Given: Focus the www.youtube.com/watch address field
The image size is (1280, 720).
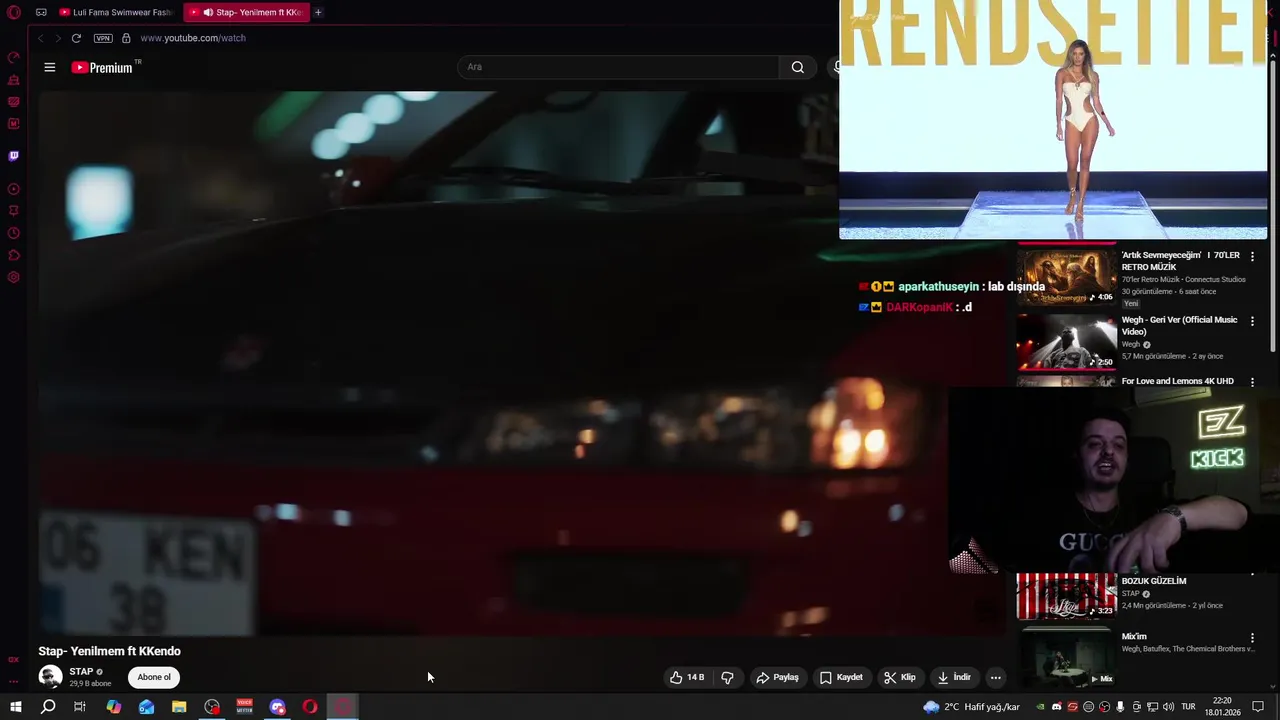Looking at the screenshot, I should [192, 38].
